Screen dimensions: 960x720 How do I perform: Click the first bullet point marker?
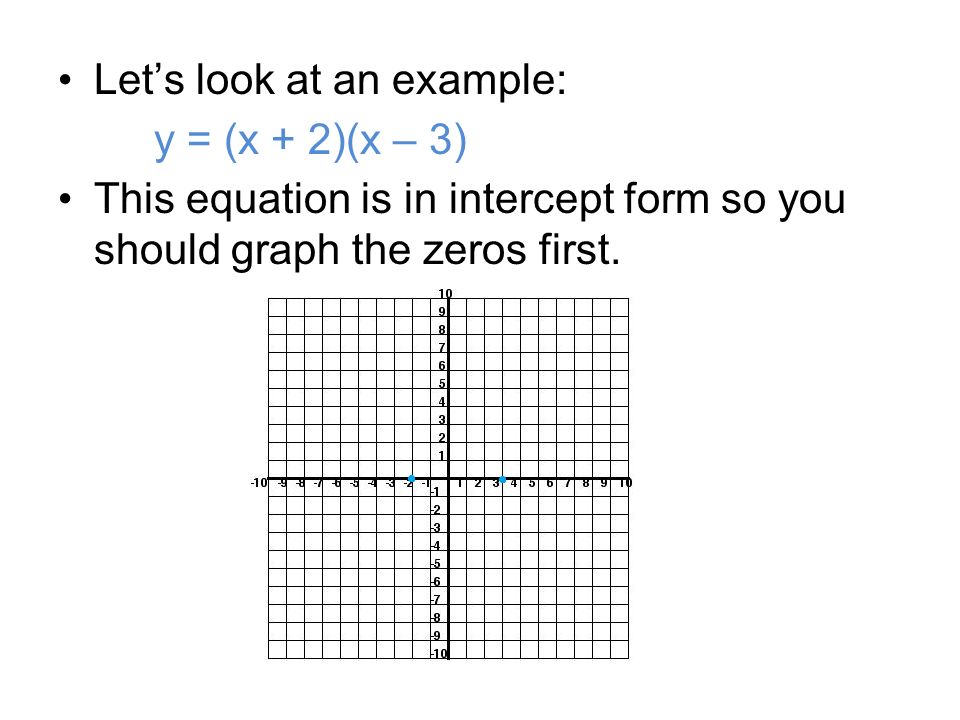(x=66, y=80)
